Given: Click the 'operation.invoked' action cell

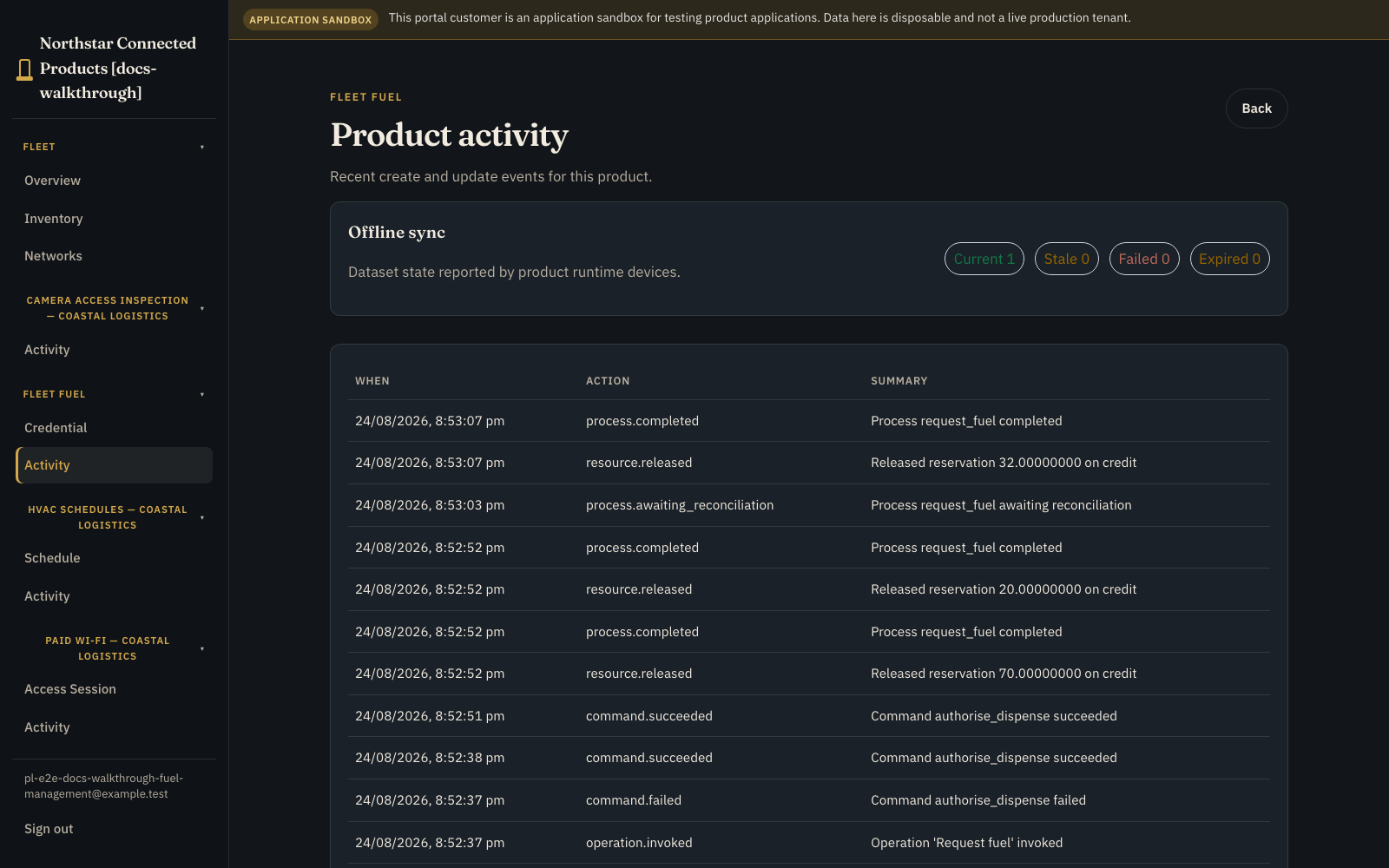Looking at the screenshot, I should 639,843.
